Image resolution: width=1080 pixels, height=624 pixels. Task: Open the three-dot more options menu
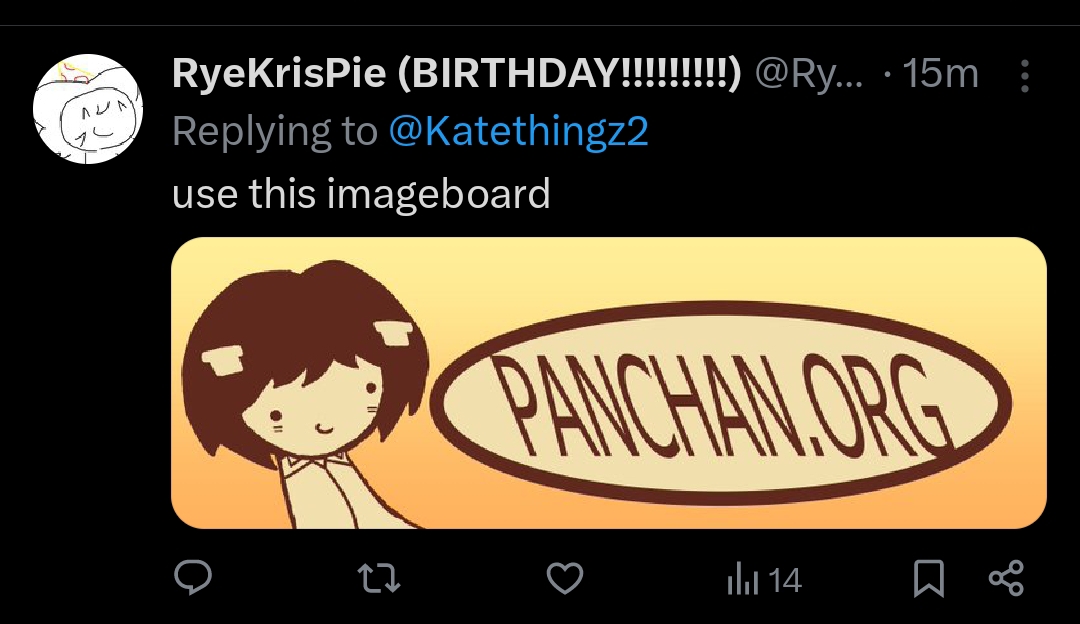pyautogui.click(x=1024, y=75)
